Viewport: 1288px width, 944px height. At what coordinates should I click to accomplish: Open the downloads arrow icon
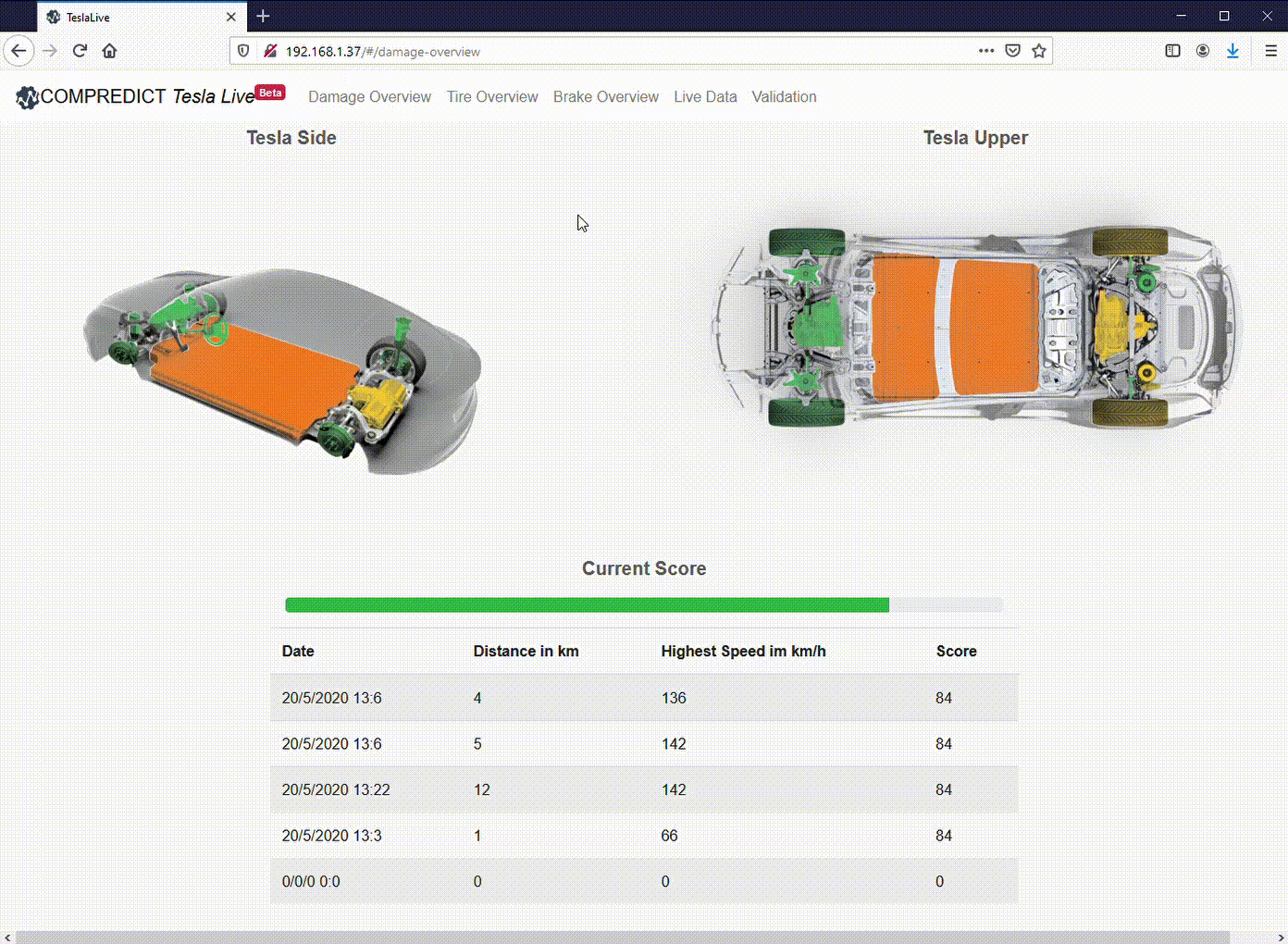tap(1232, 51)
